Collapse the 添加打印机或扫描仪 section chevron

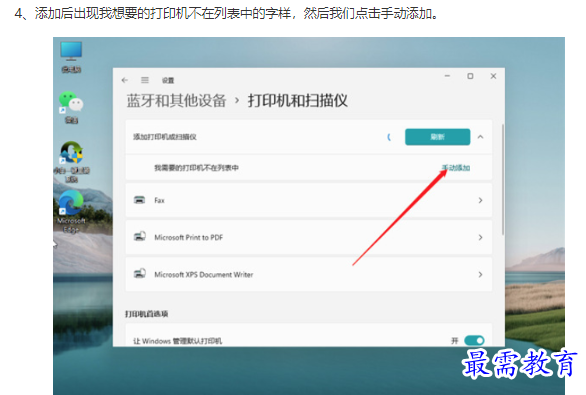pos(481,137)
